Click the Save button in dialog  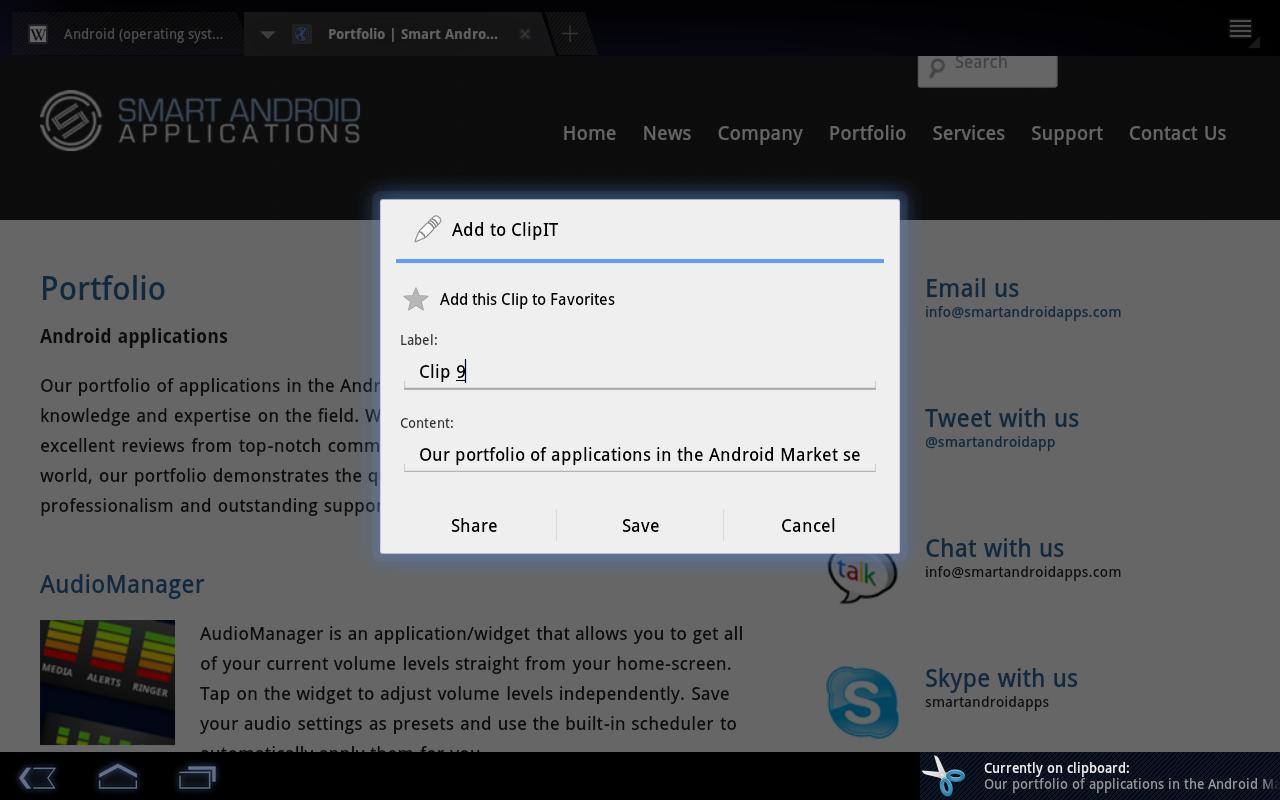tap(640, 525)
